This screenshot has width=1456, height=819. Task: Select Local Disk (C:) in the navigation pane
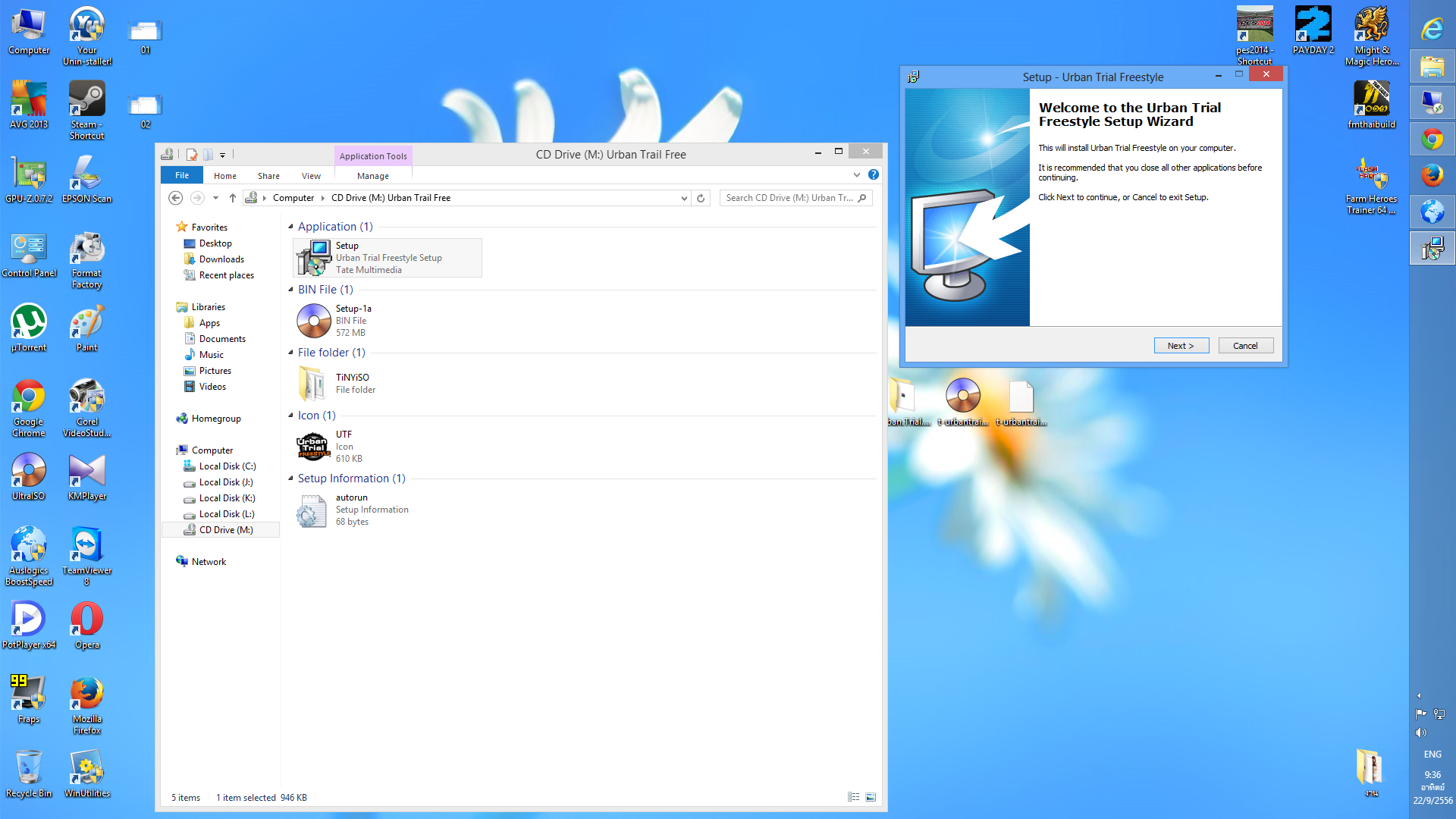coord(227,466)
